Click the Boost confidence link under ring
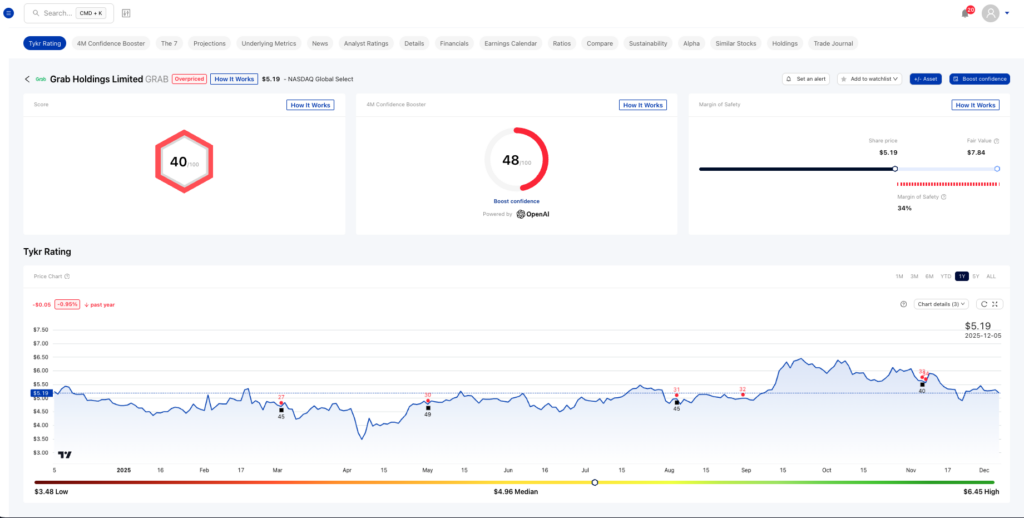This screenshot has height=518, width=1024. (517, 201)
